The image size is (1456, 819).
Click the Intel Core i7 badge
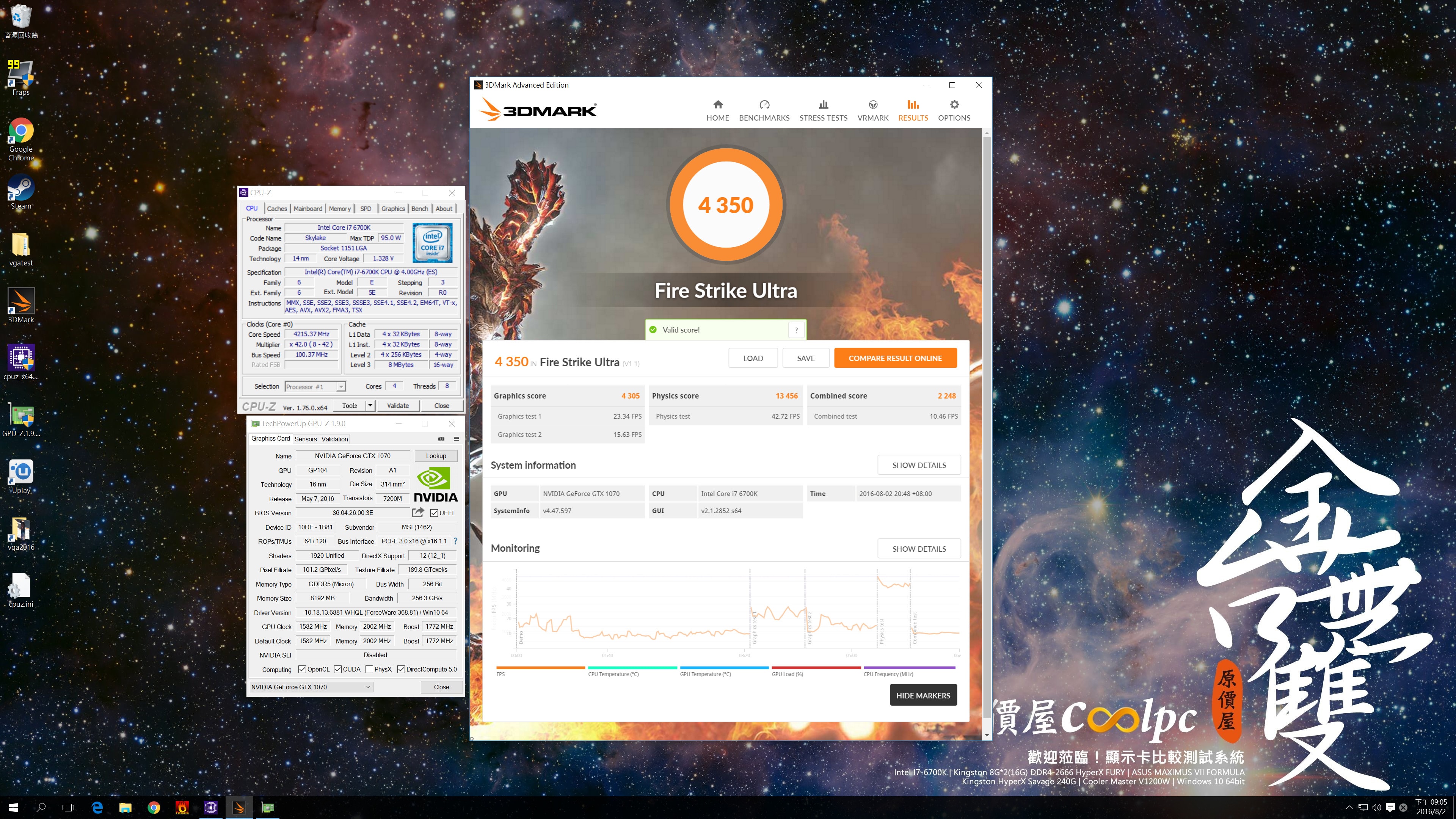pyautogui.click(x=432, y=243)
